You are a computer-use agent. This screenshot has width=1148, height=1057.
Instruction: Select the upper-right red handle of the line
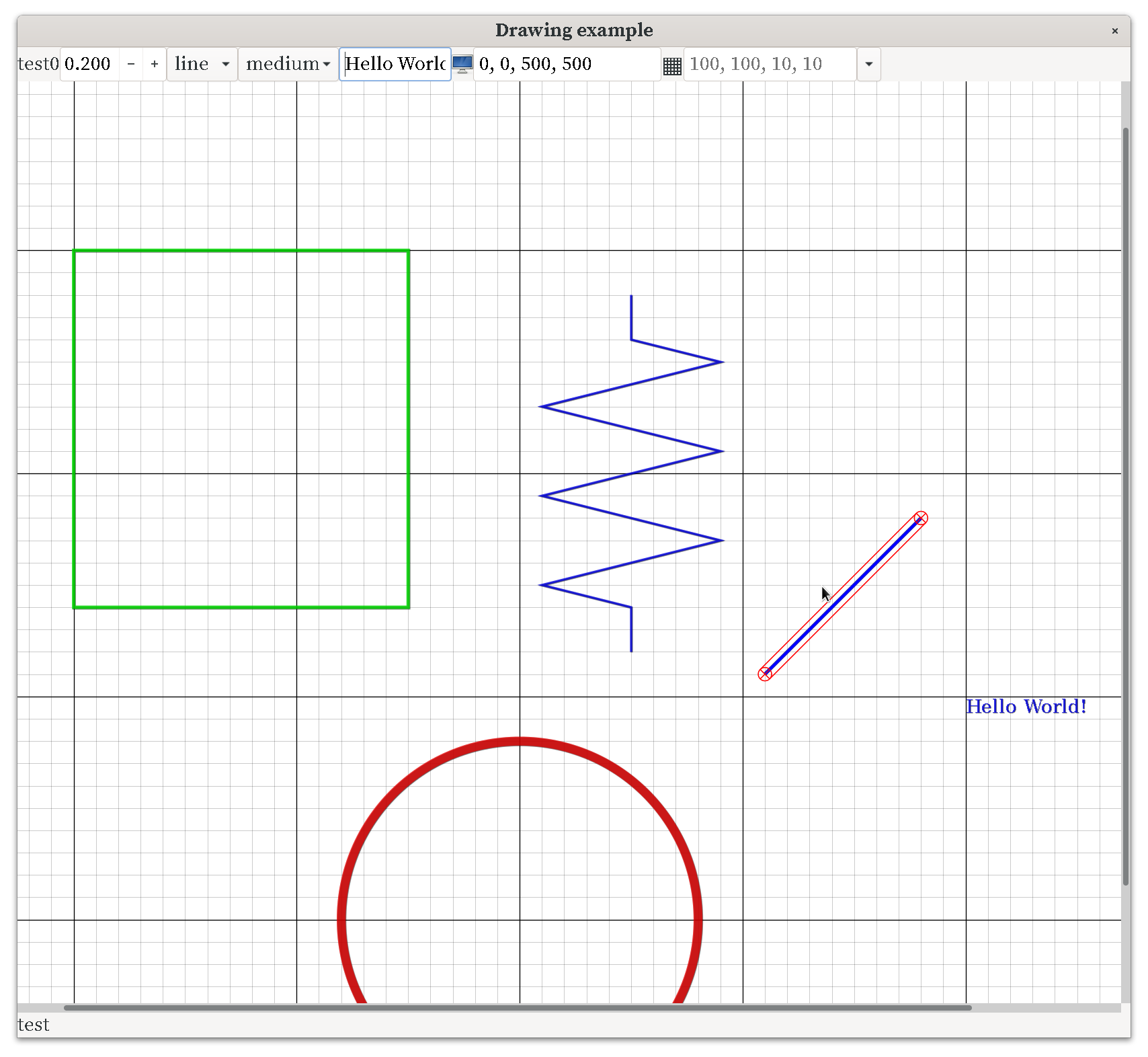[x=921, y=518]
